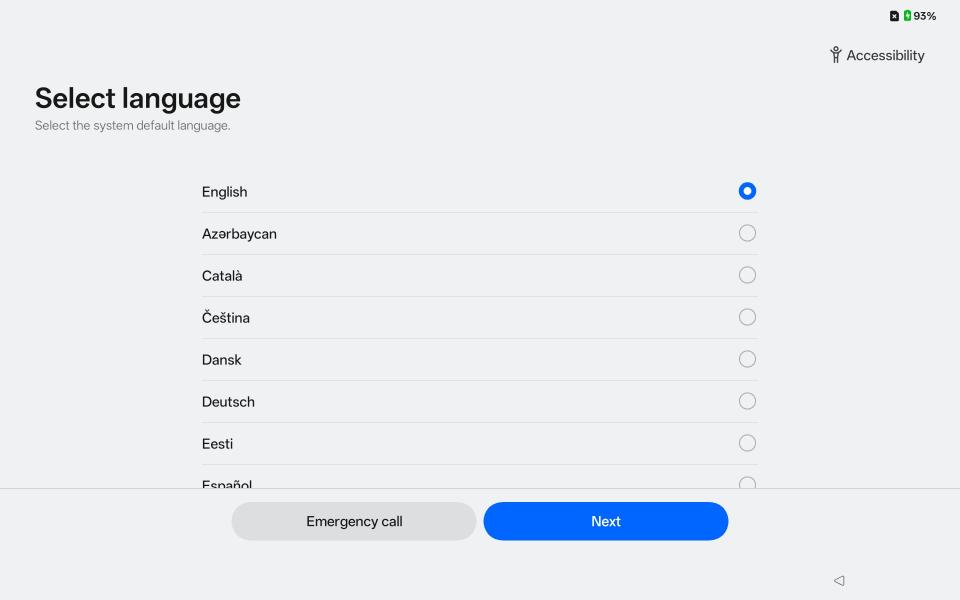Image resolution: width=960 pixels, height=600 pixels.
Task: Select the English radio button
Action: pos(747,191)
